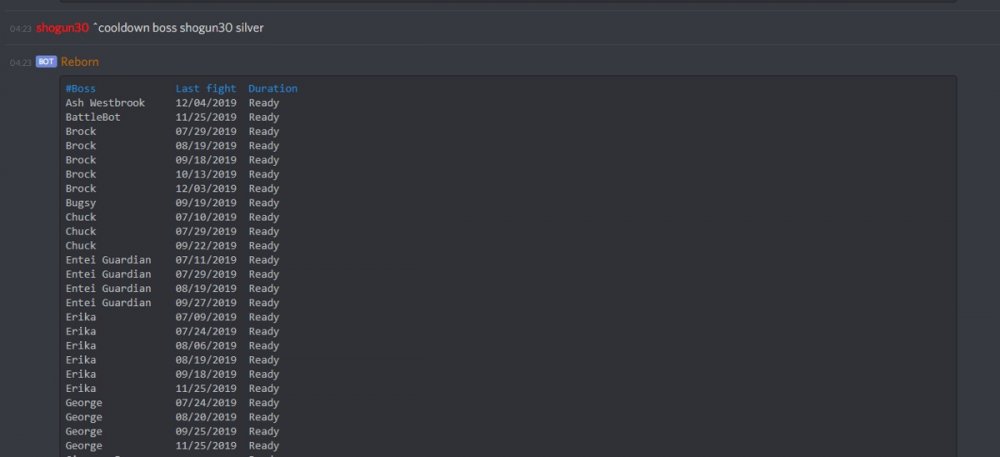Select the BattleBot boss name
Screen dimensions: 1000x457
[93, 117]
